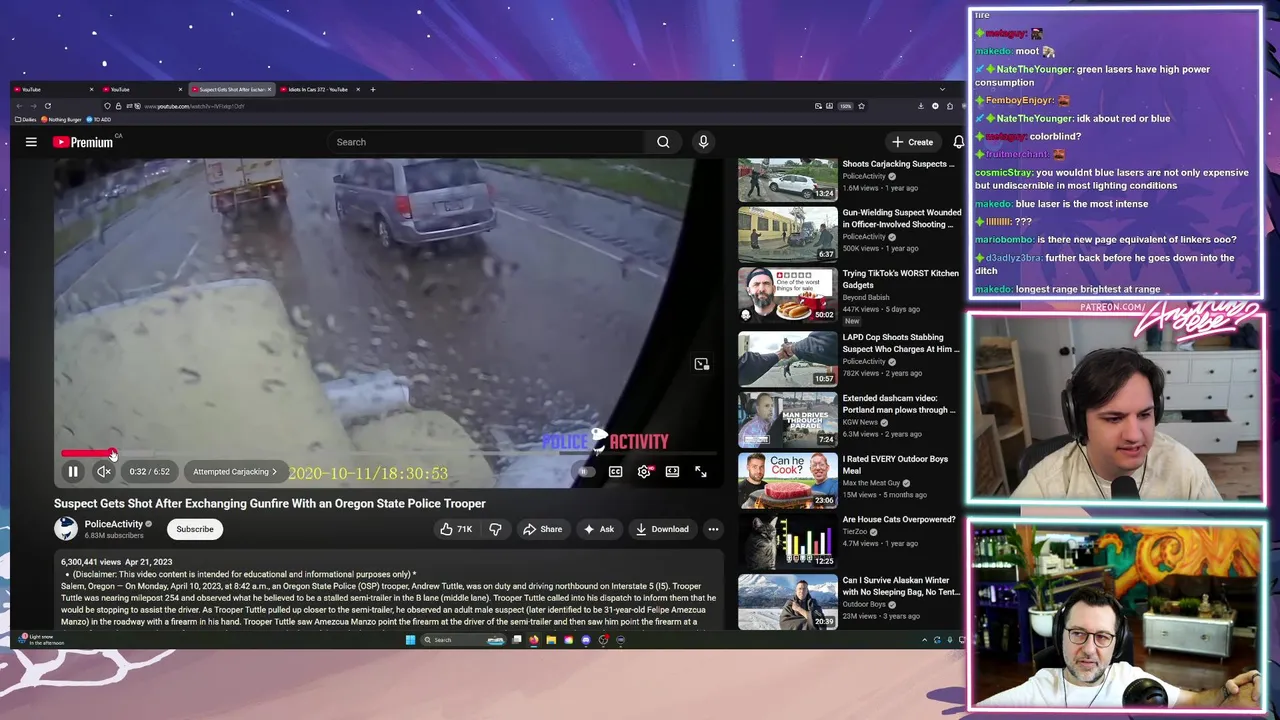Open the YouTube guide hamburger menu
Image resolution: width=1280 pixels, height=720 pixels.
coord(31,142)
